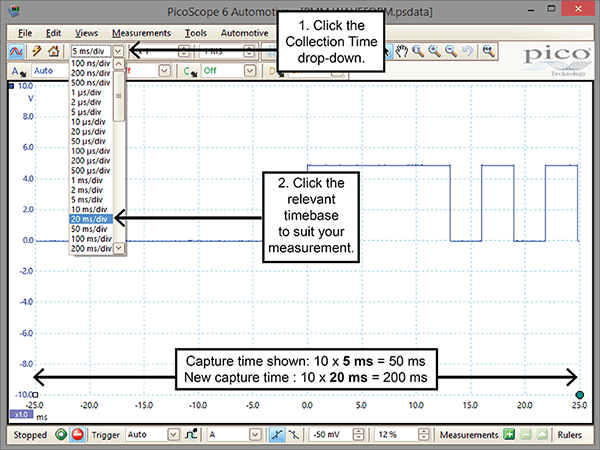
Task: Click the voltage ruler handle at -10.0
Action: click(x=35, y=395)
